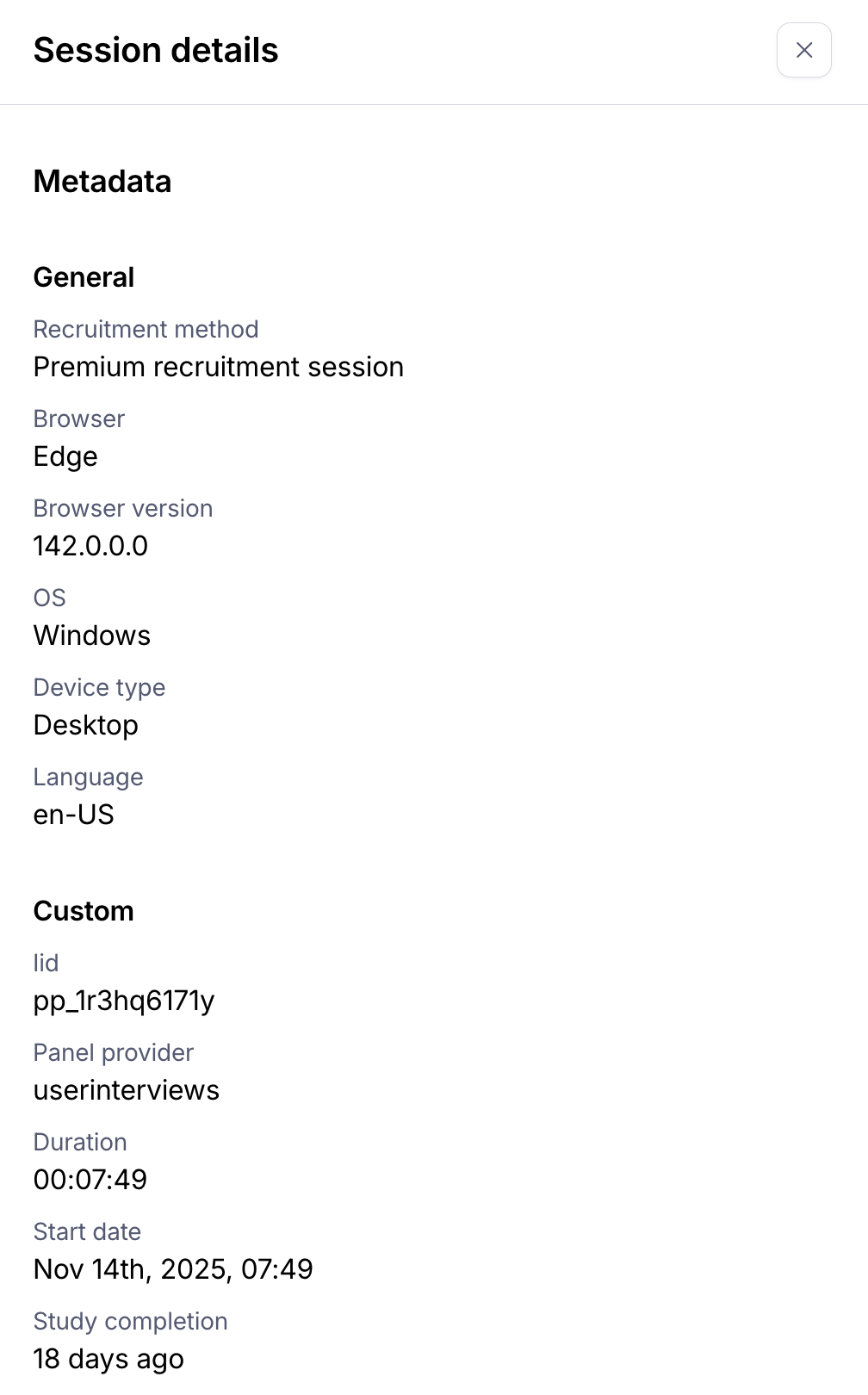Close the Session details panel

click(x=803, y=50)
